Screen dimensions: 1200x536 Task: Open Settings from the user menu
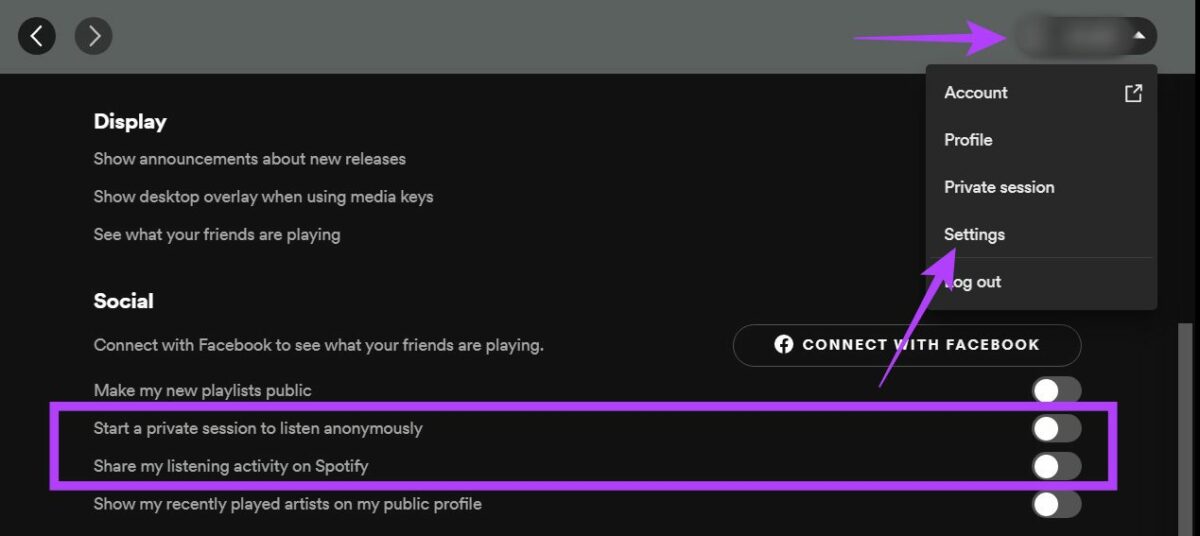click(x=974, y=234)
